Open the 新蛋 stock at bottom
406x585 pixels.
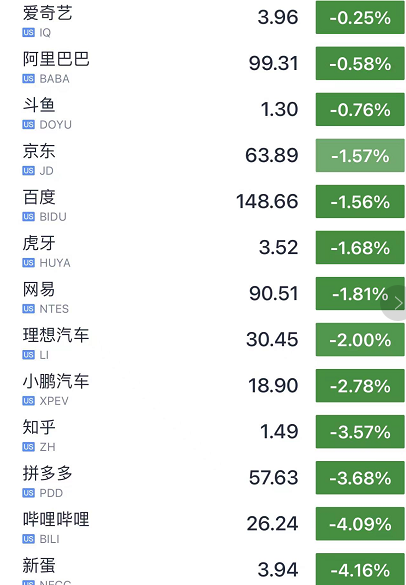pos(203,568)
